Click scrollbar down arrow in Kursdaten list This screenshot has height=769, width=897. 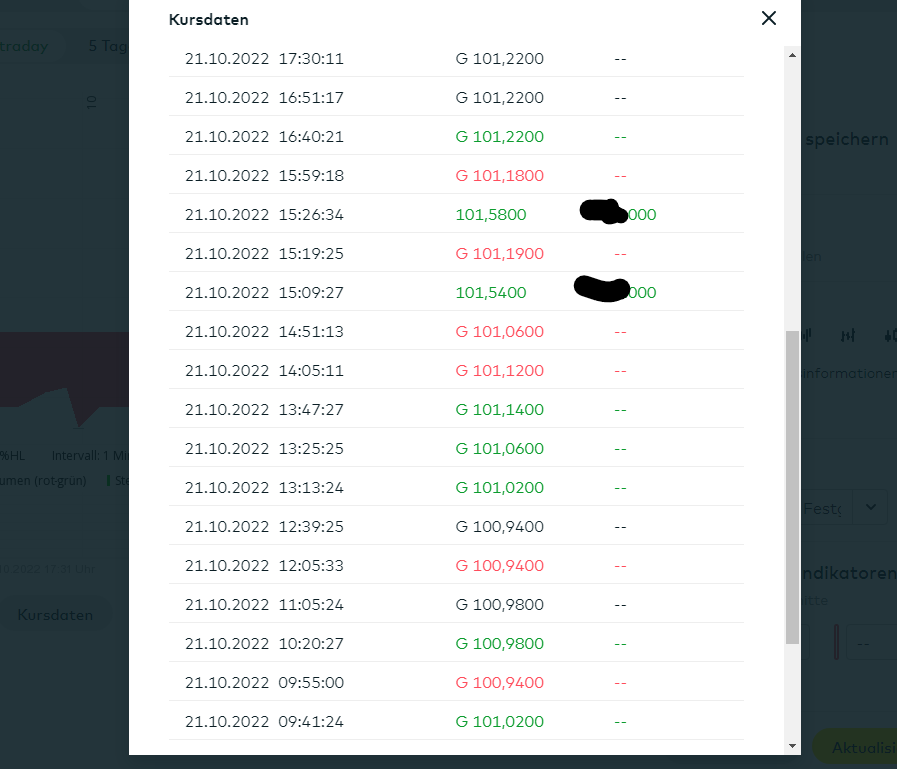click(792, 746)
